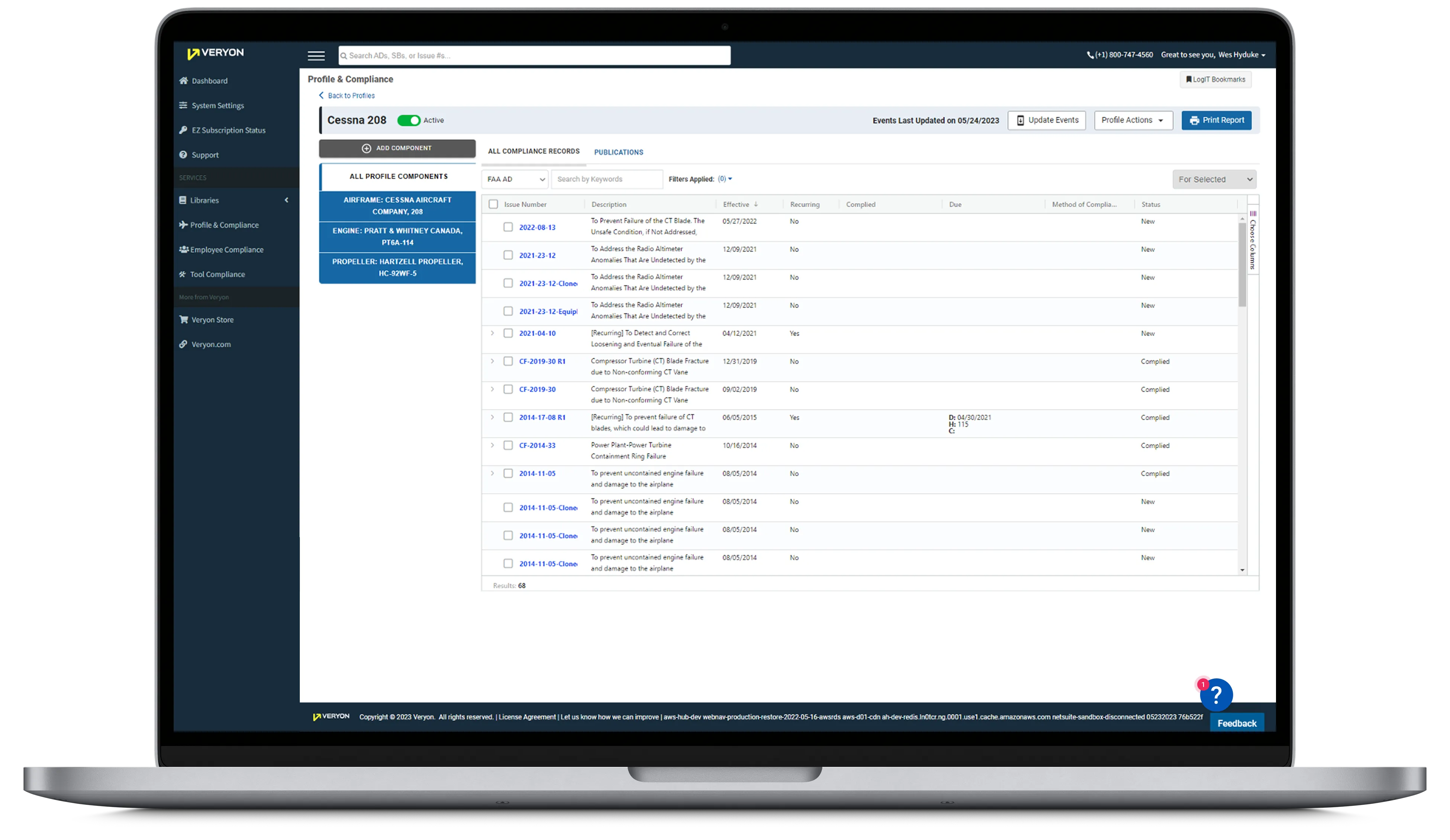Check the box for AD 2022-08-13
This screenshot has width=1450, height=840.
click(508, 227)
